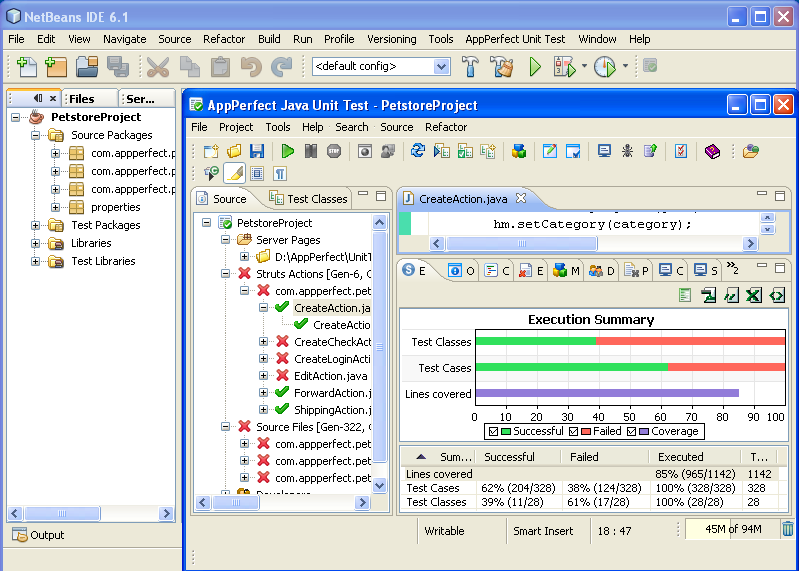Click the paragraph mark icon
This screenshot has width=799, height=571.
tap(280, 174)
